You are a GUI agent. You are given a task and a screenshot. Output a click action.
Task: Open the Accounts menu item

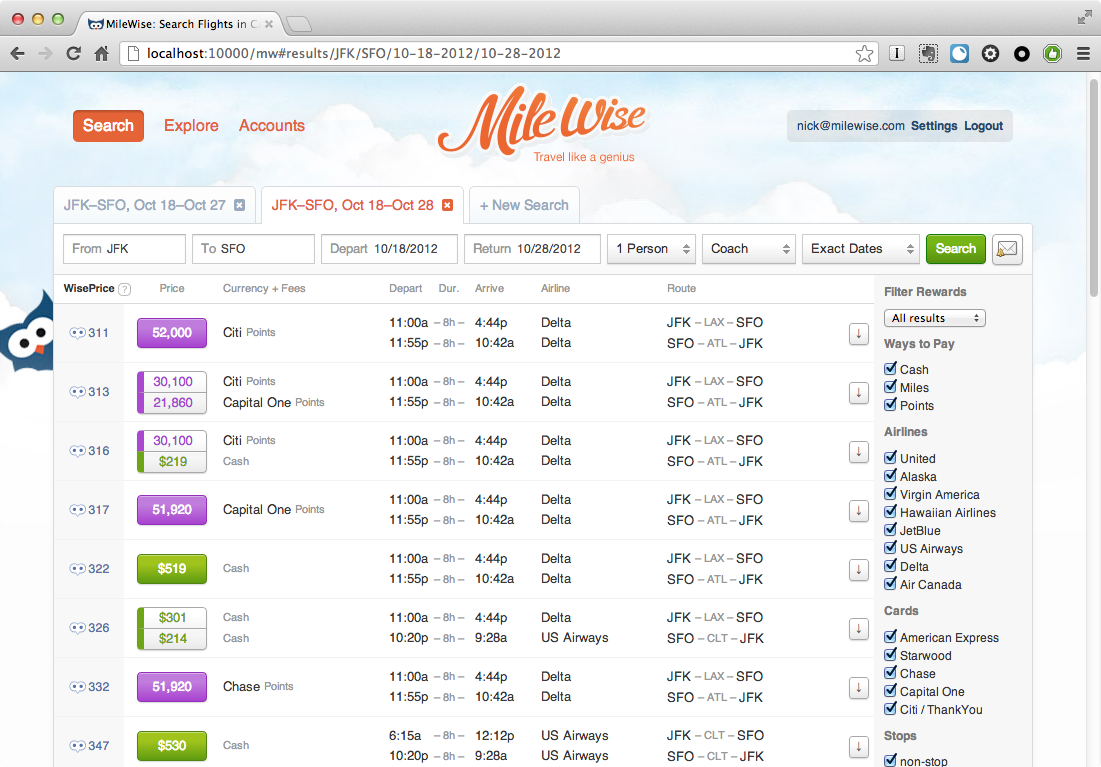tap(272, 126)
